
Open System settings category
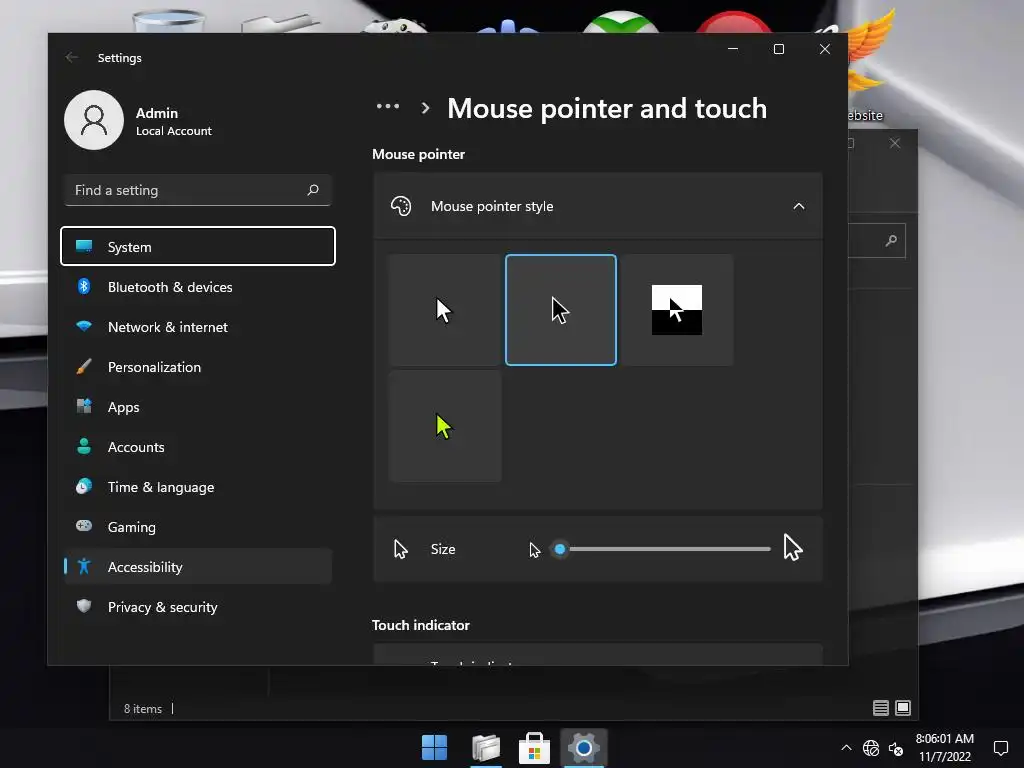[x=197, y=246]
